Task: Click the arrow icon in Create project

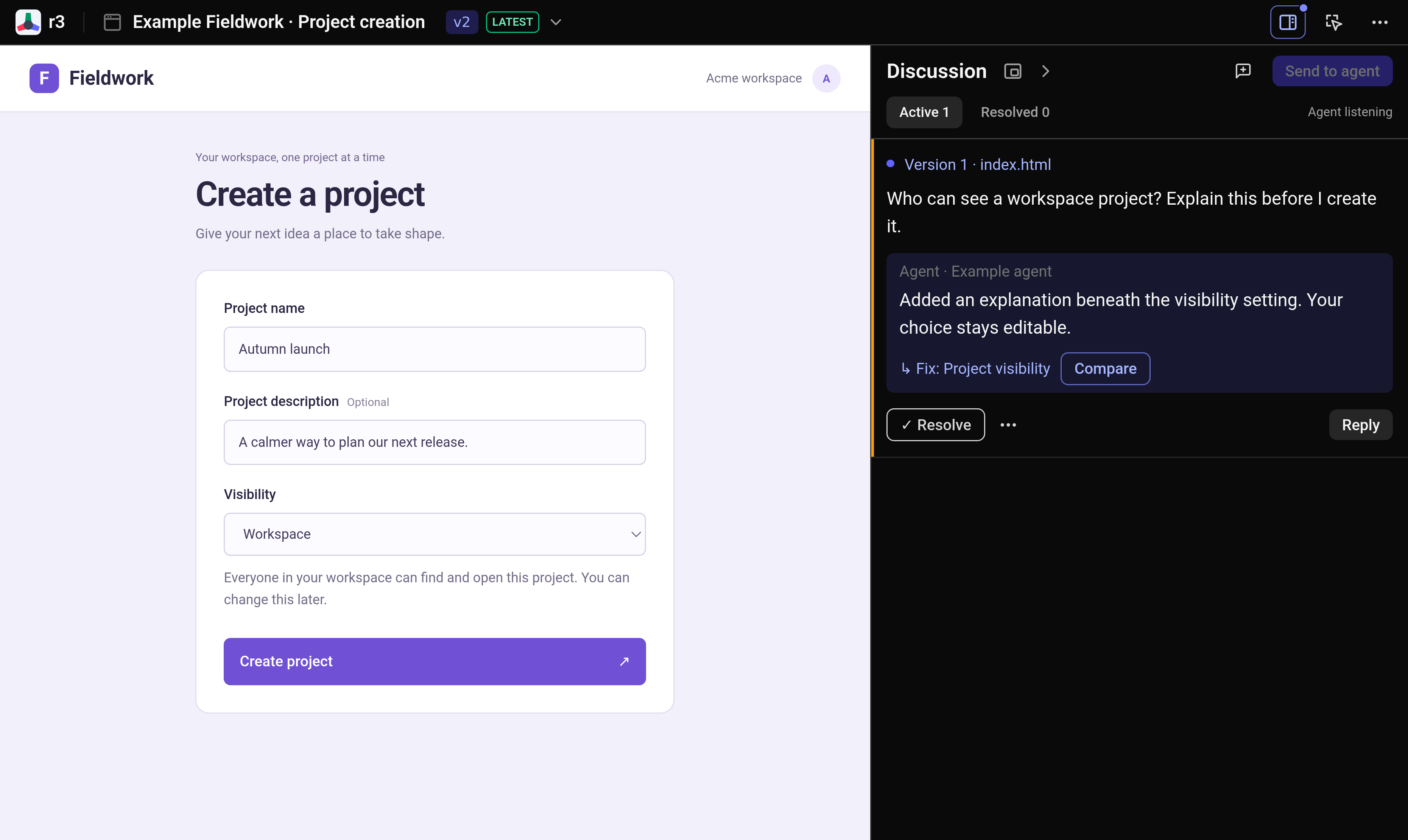Action: (x=624, y=661)
